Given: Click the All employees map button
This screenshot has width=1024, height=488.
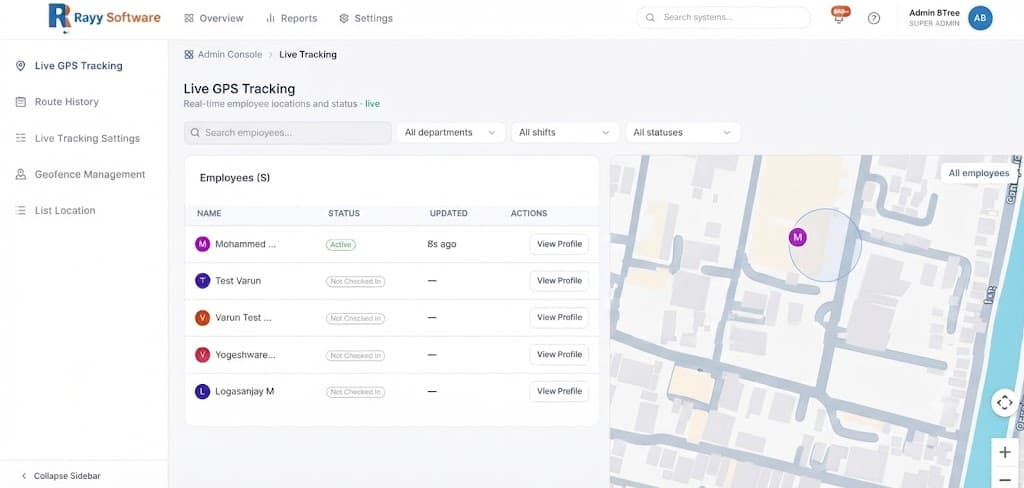Looking at the screenshot, I should point(979,173).
